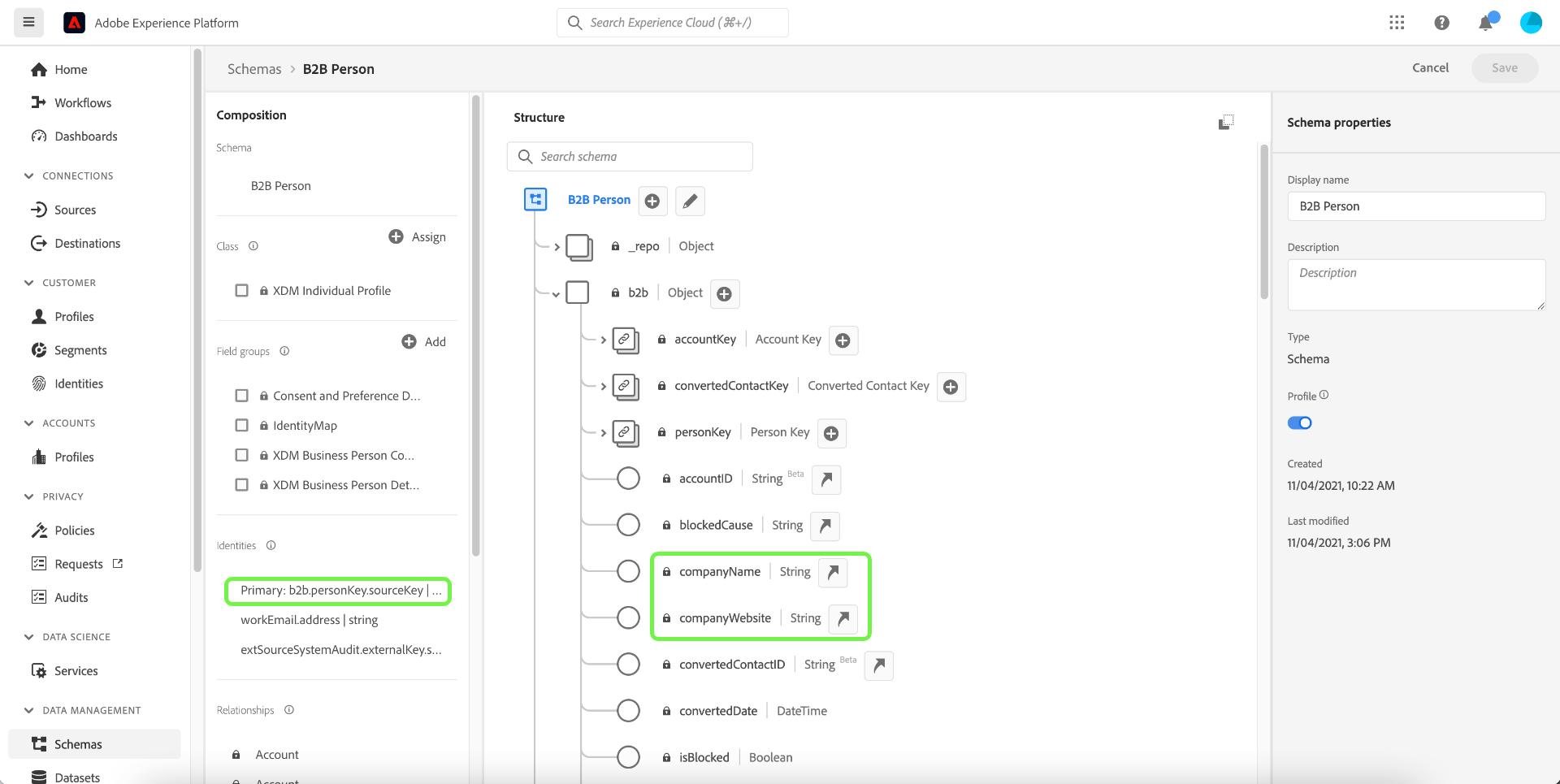The image size is (1560, 784).
Task: Click the arrow icon for companyName field
Action: (x=833, y=572)
